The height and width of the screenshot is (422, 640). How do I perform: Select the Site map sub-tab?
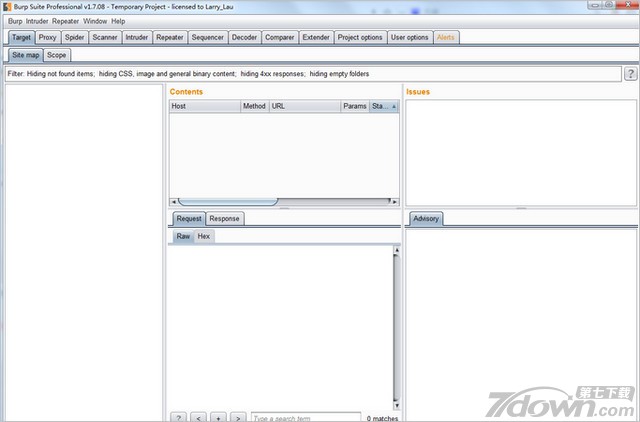coord(26,55)
